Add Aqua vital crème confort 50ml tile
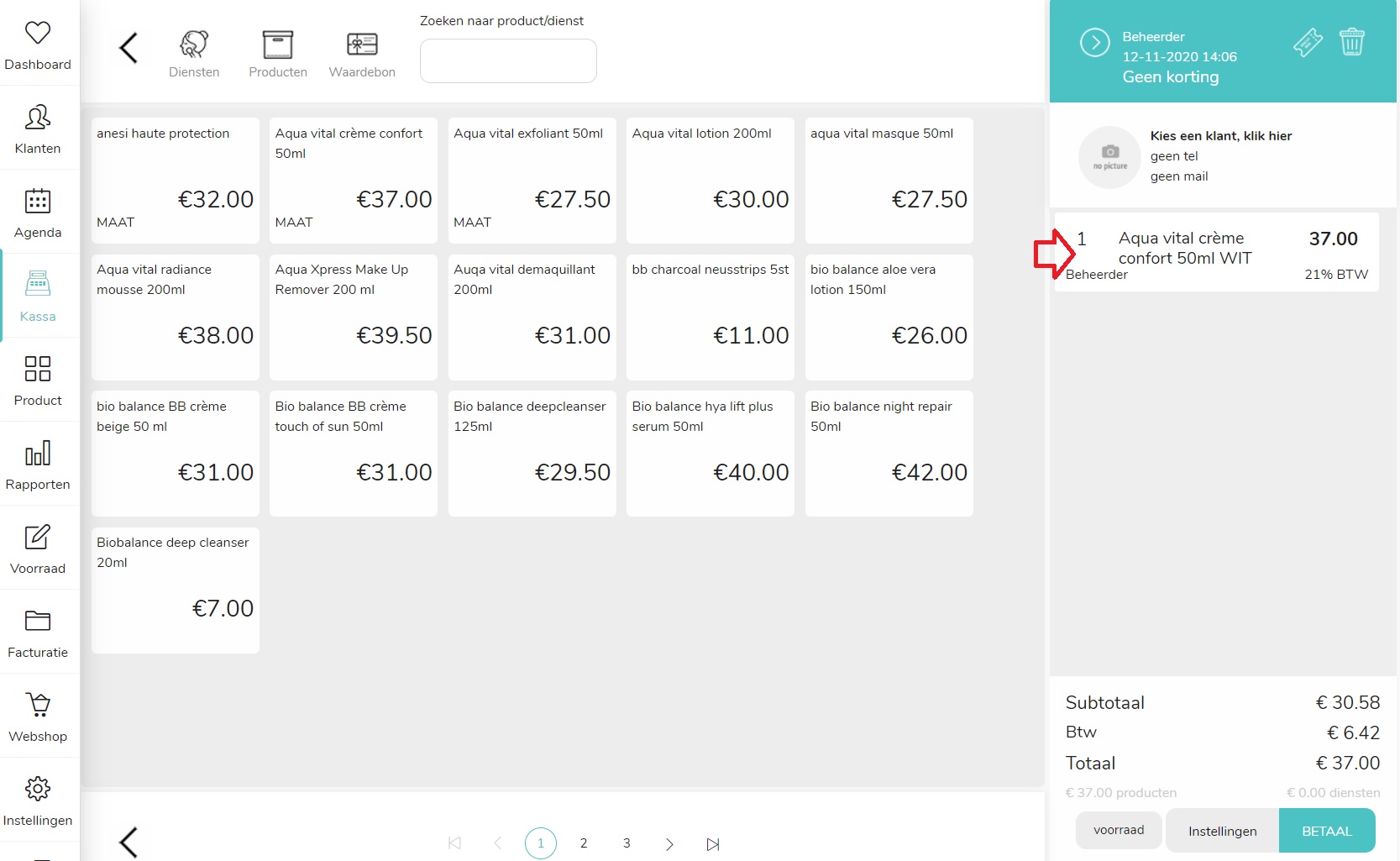This screenshot has height=861, width=1400. coord(354,181)
